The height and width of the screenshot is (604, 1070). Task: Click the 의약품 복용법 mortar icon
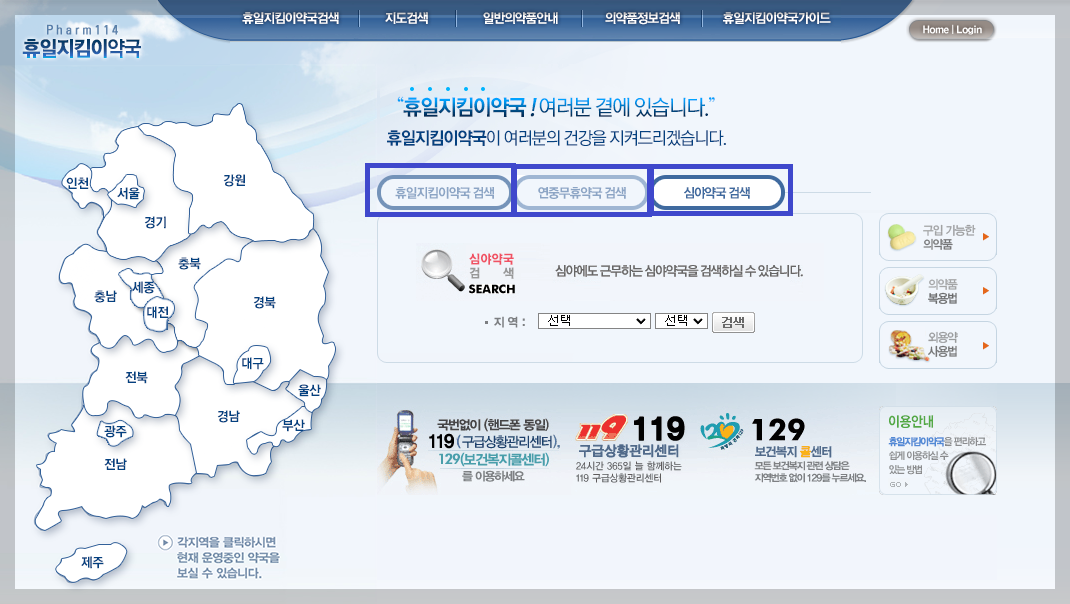tap(905, 292)
